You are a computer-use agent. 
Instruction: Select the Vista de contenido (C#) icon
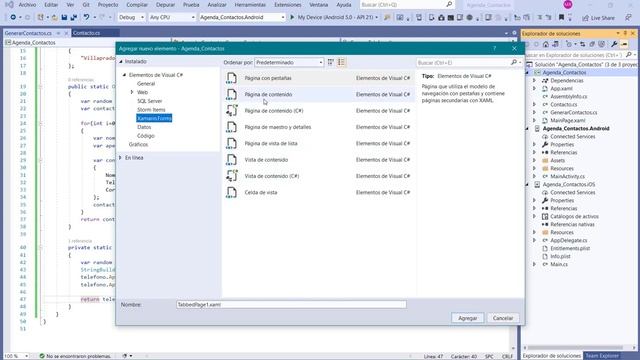[x=231, y=176]
